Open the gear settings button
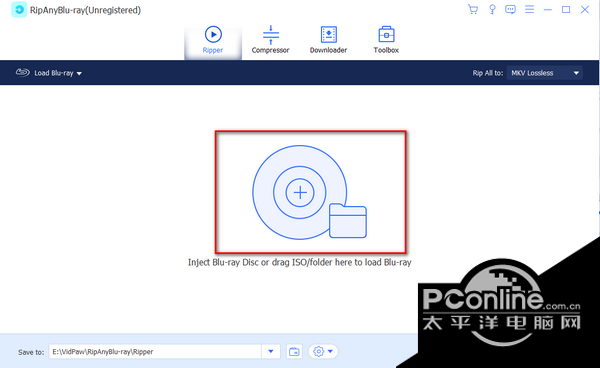The height and width of the screenshot is (368, 600). tap(318, 352)
